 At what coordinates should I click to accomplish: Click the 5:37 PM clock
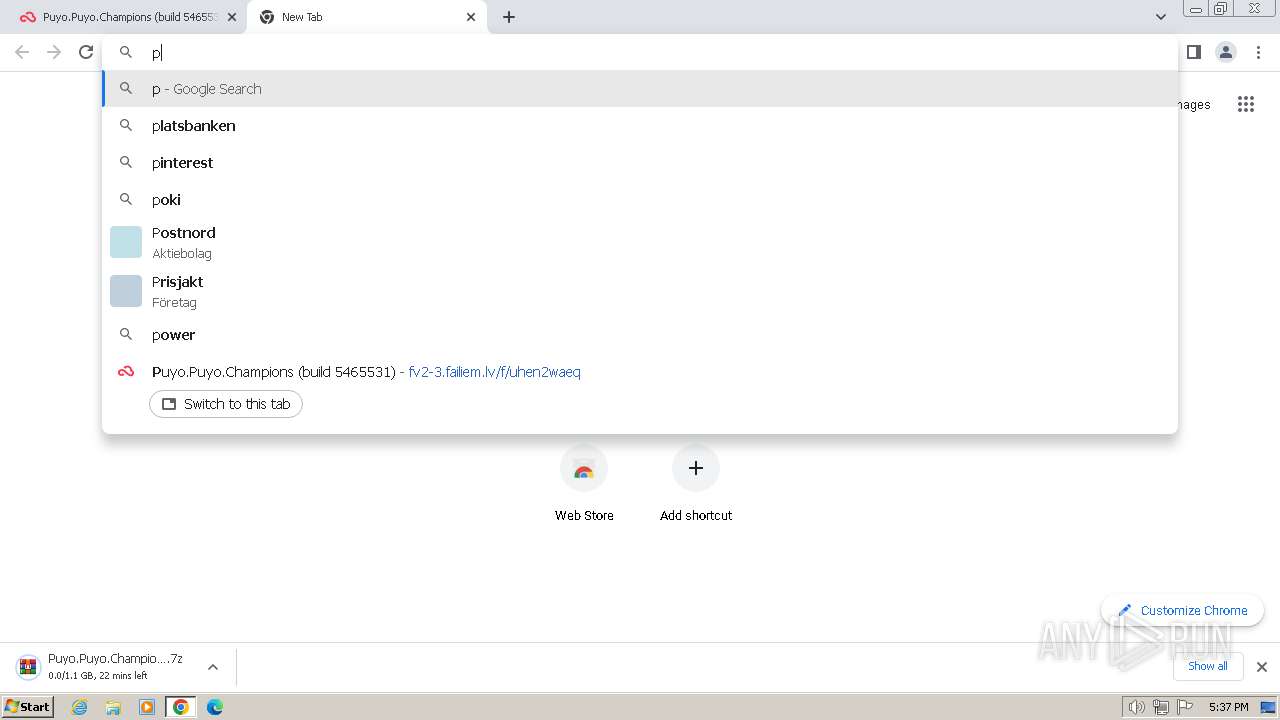point(1228,707)
